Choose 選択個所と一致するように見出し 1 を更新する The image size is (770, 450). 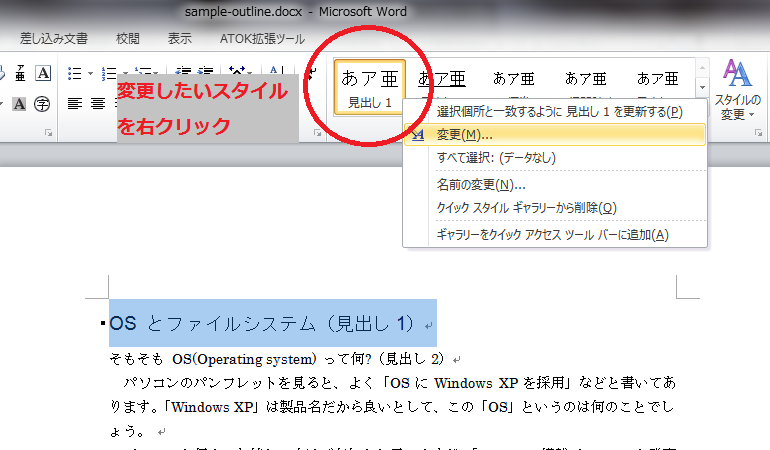pos(555,112)
